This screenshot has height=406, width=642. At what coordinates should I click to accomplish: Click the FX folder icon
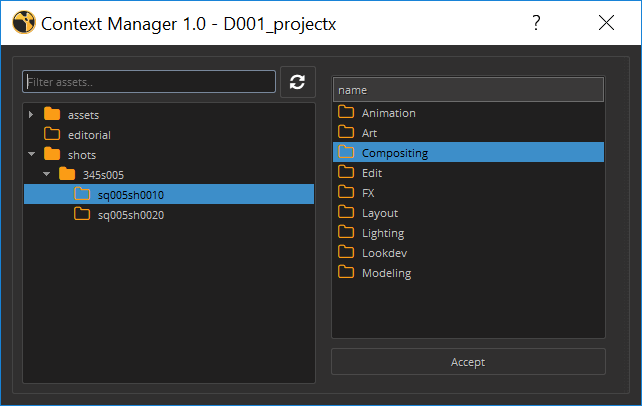pos(347,193)
